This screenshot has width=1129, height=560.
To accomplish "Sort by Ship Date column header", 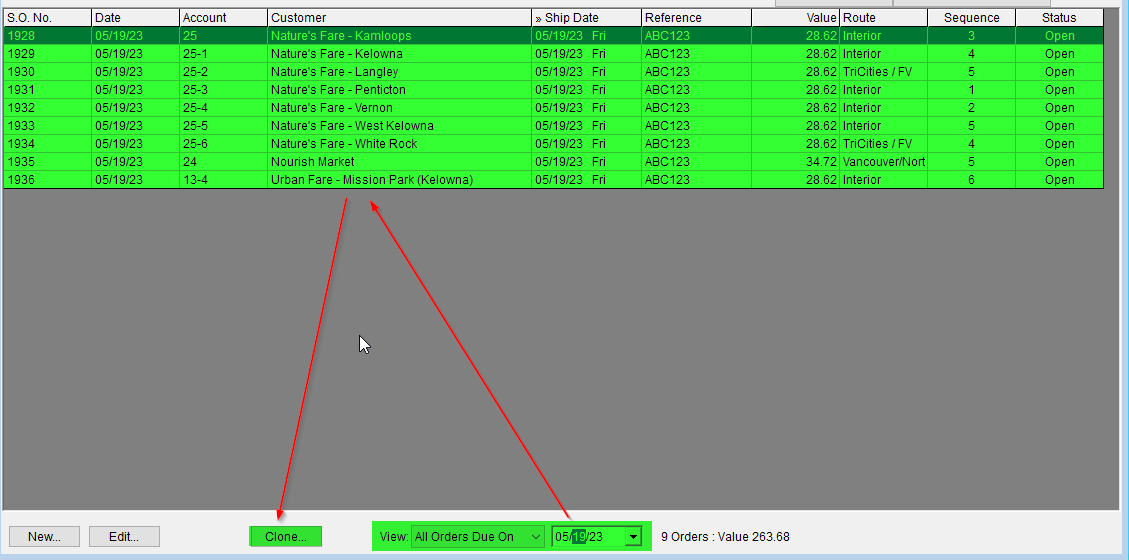I will [x=586, y=17].
